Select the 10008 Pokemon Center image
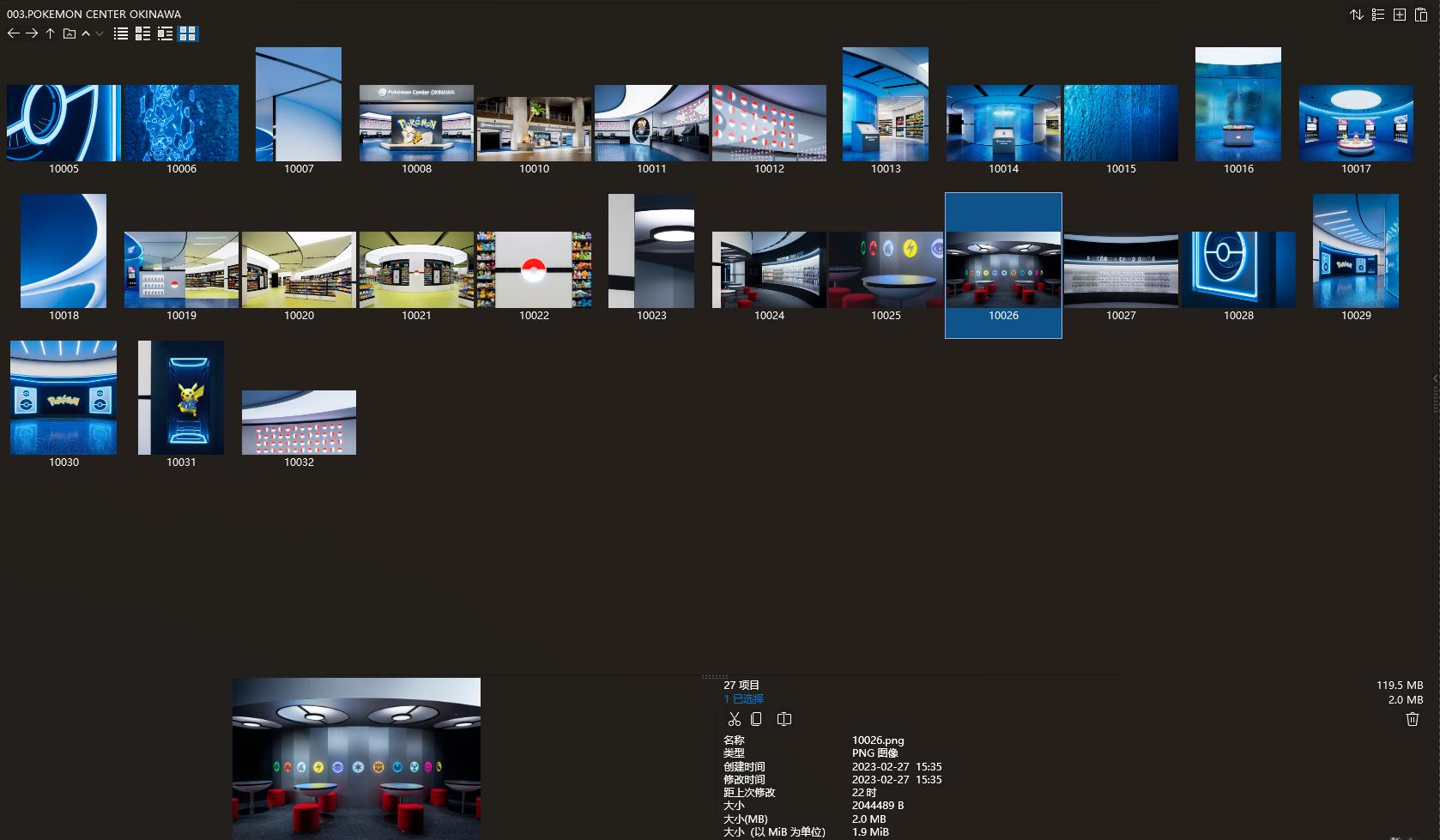The height and width of the screenshot is (840, 1440). [x=416, y=123]
